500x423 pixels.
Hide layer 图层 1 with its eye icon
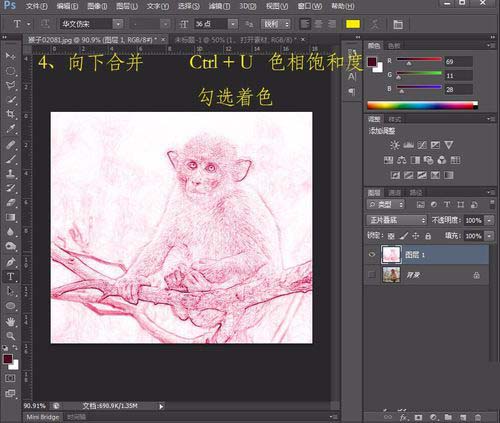(x=372, y=255)
